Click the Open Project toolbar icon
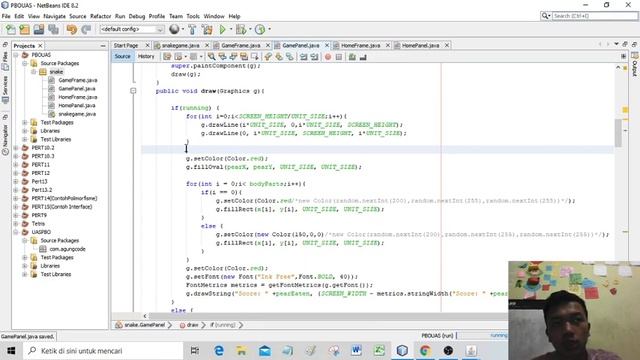The height and width of the screenshot is (360, 640). point(39,29)
